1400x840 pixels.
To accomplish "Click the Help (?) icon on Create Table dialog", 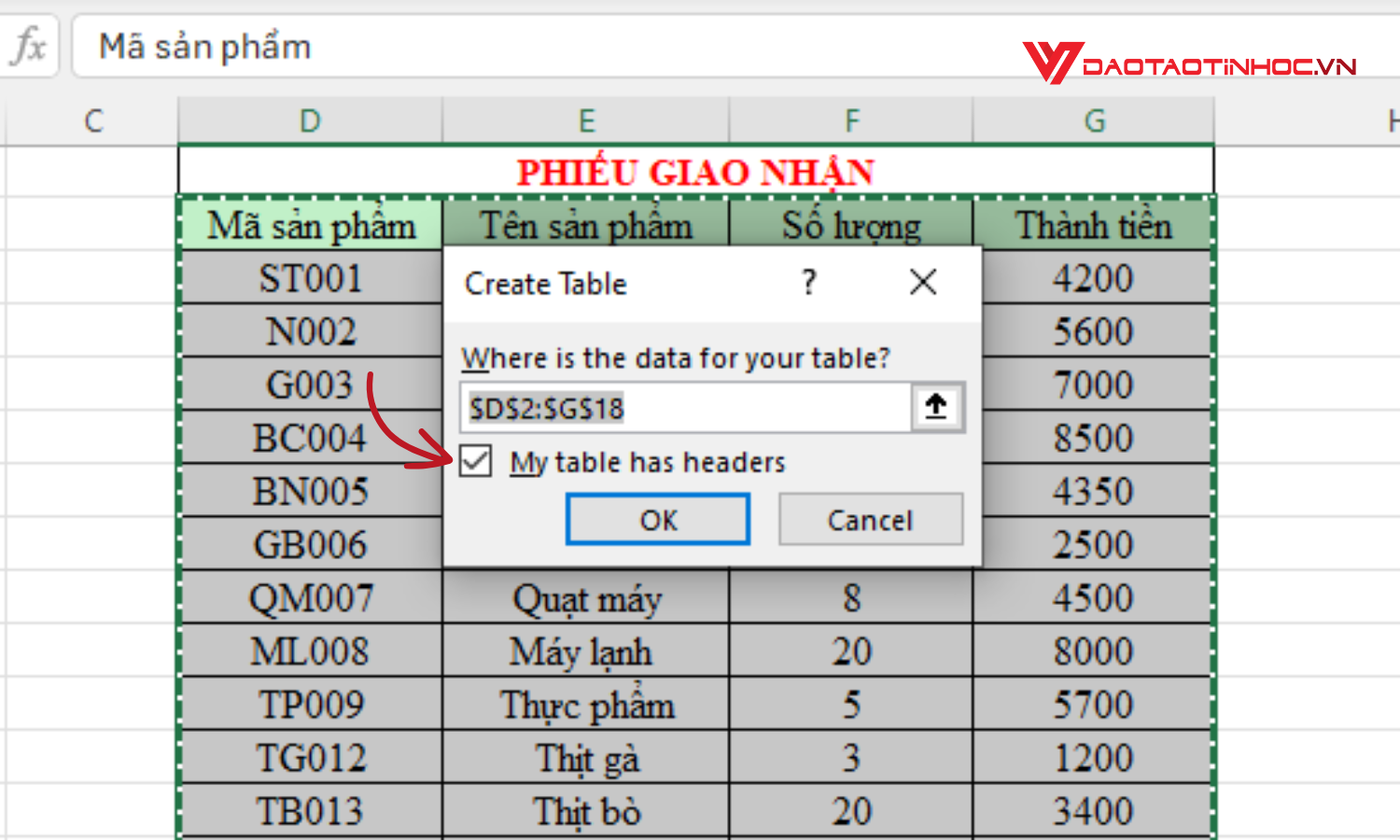I will pos(808,282).
